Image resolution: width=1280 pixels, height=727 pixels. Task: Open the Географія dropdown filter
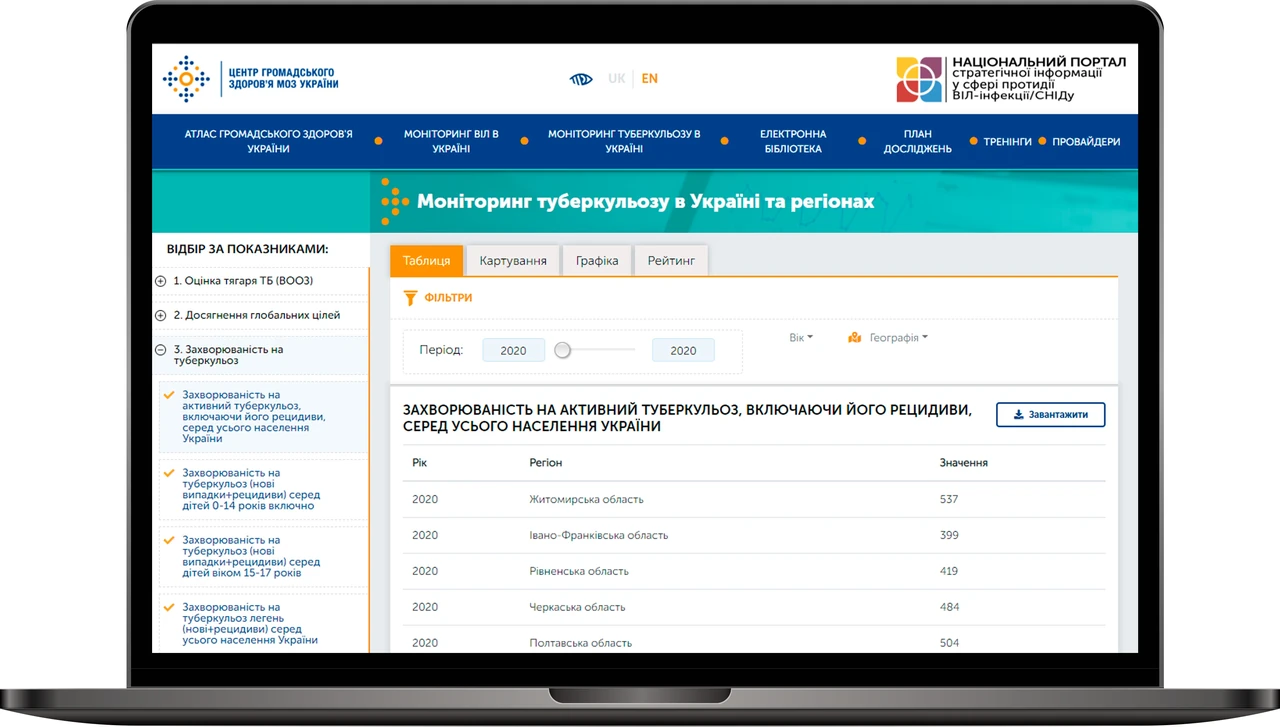coord(898,338)
